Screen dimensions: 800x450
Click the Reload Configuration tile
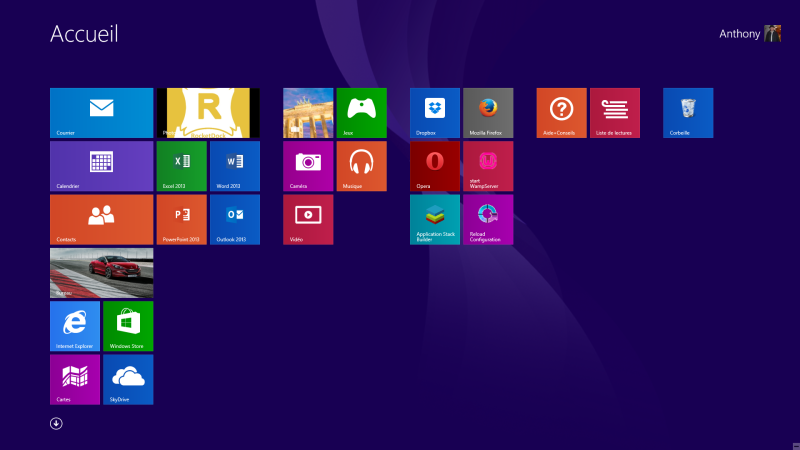tap(488, 219)
